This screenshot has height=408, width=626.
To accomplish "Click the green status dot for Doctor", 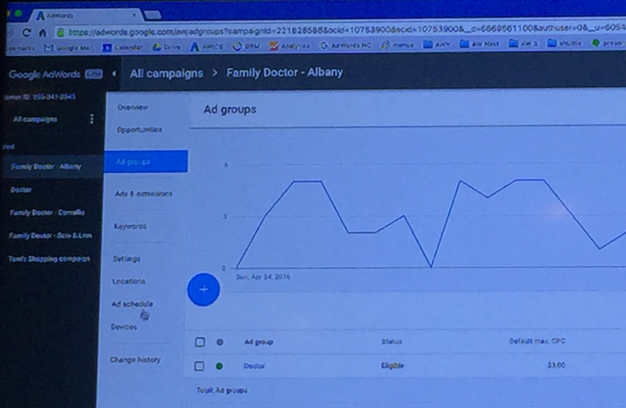I will [x=219, y=366].
